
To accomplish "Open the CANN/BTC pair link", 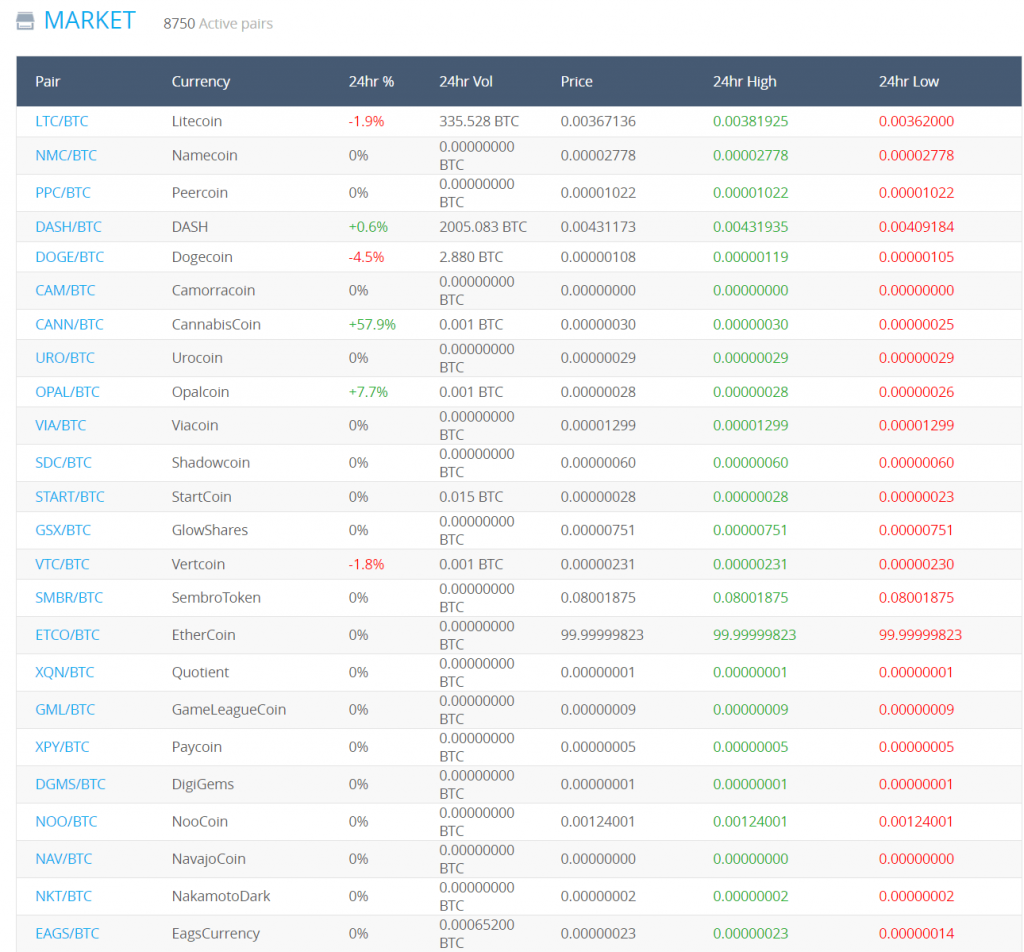I will tap(69, 325).
